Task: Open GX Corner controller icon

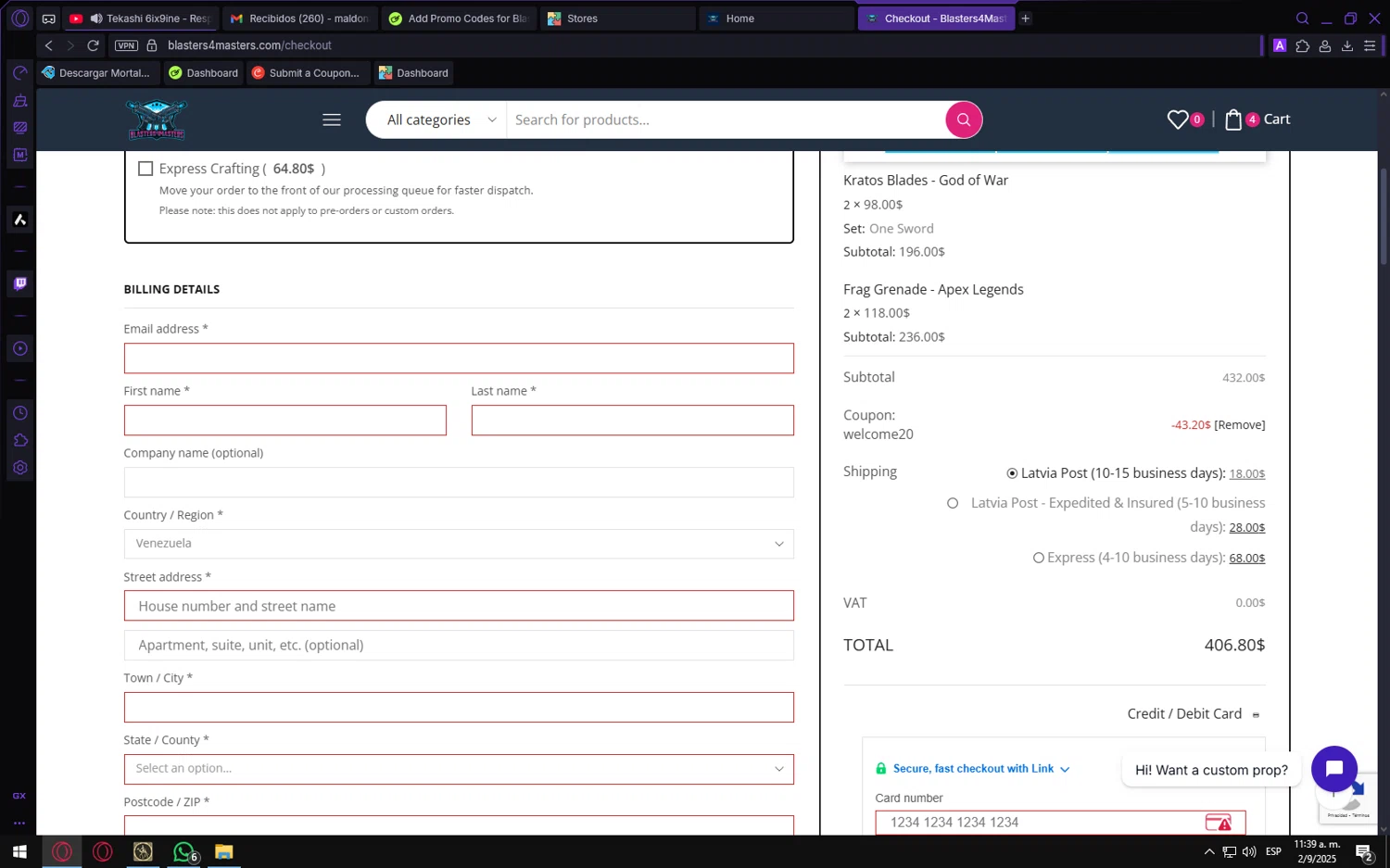Action: (49, 19)
